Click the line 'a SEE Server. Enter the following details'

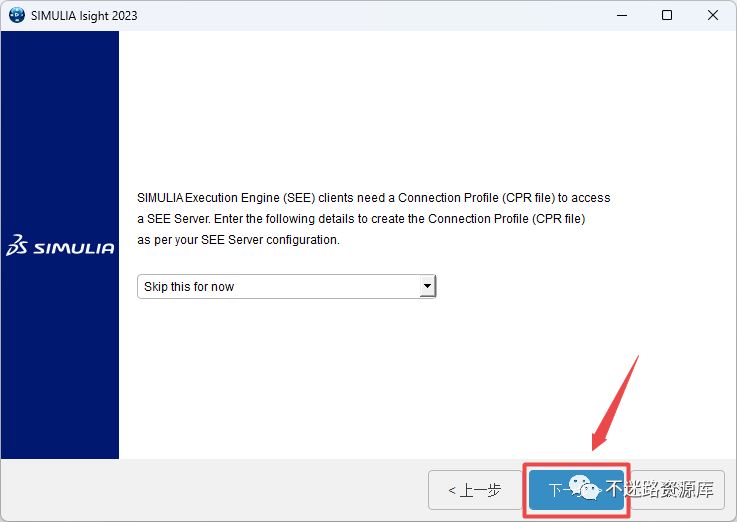361,219
